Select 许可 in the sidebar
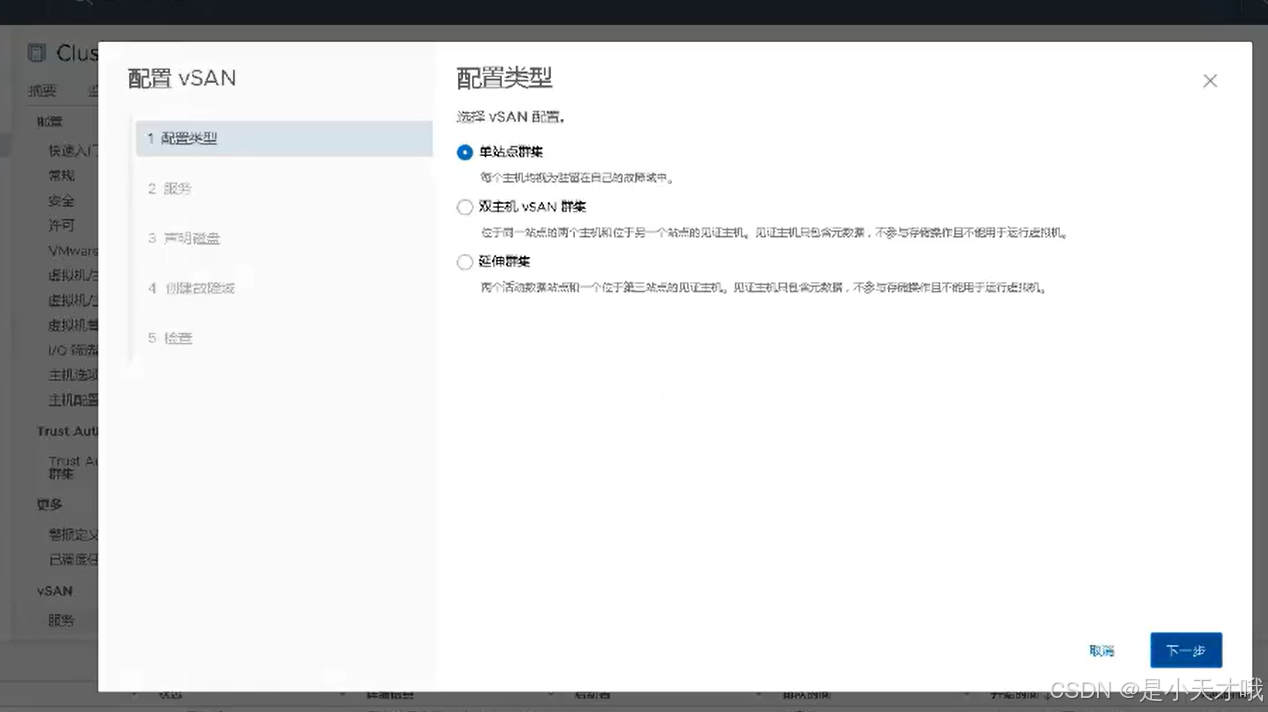1268x712 pixels. (61, 225)
